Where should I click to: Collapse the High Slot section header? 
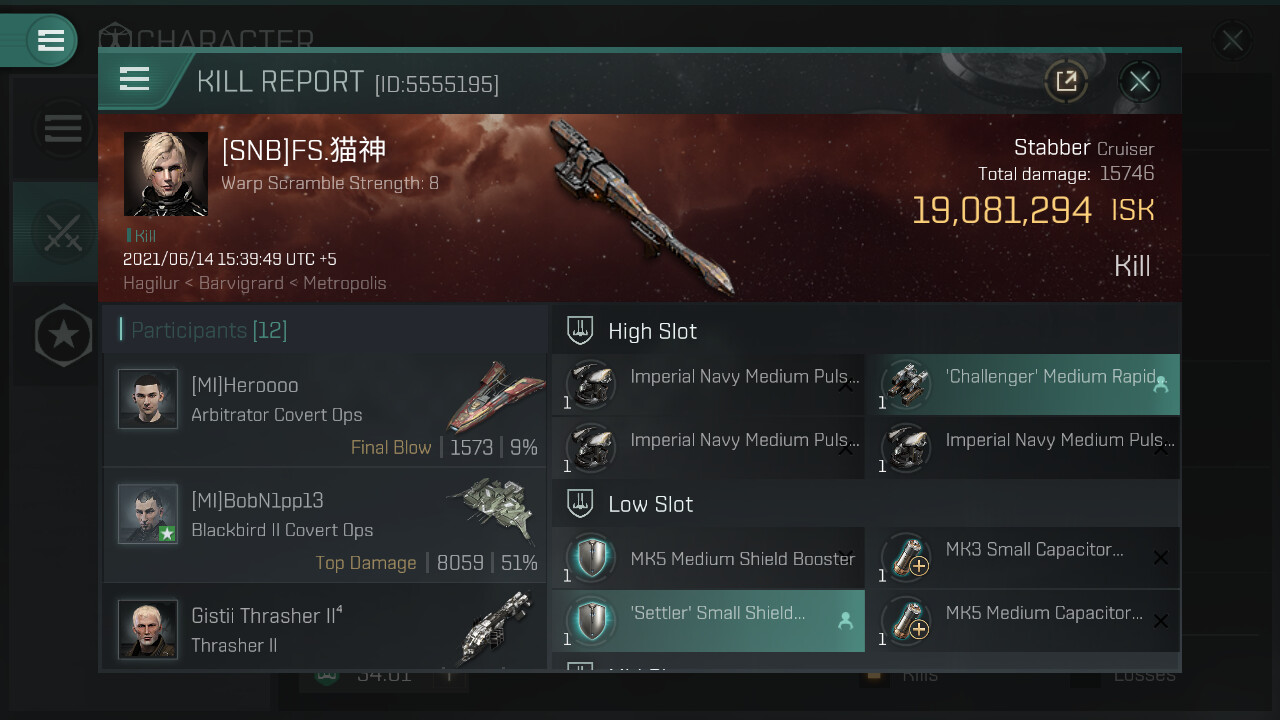click(866, 330)
